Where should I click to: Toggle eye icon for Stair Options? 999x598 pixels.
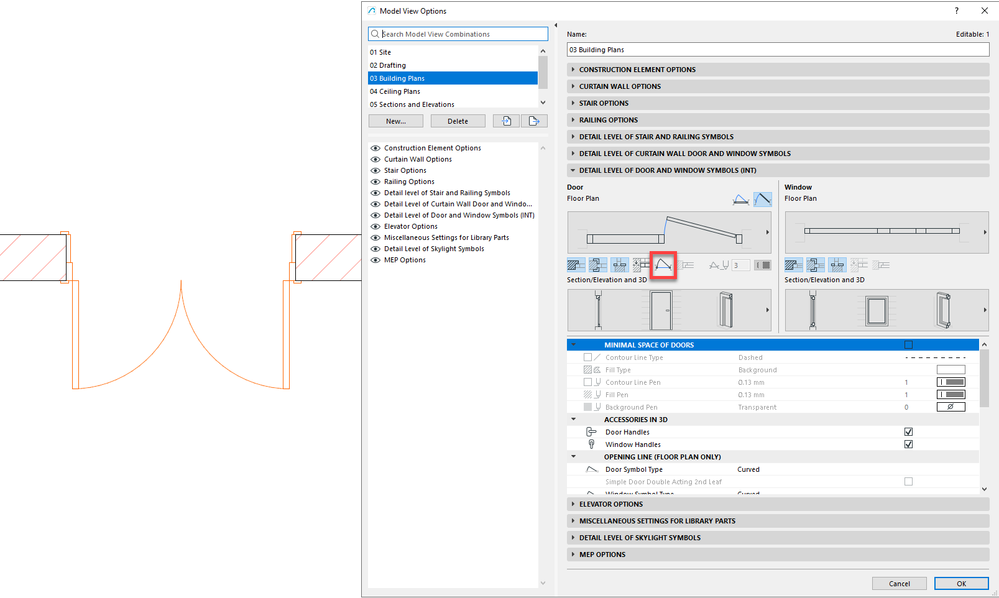[375, 171]
